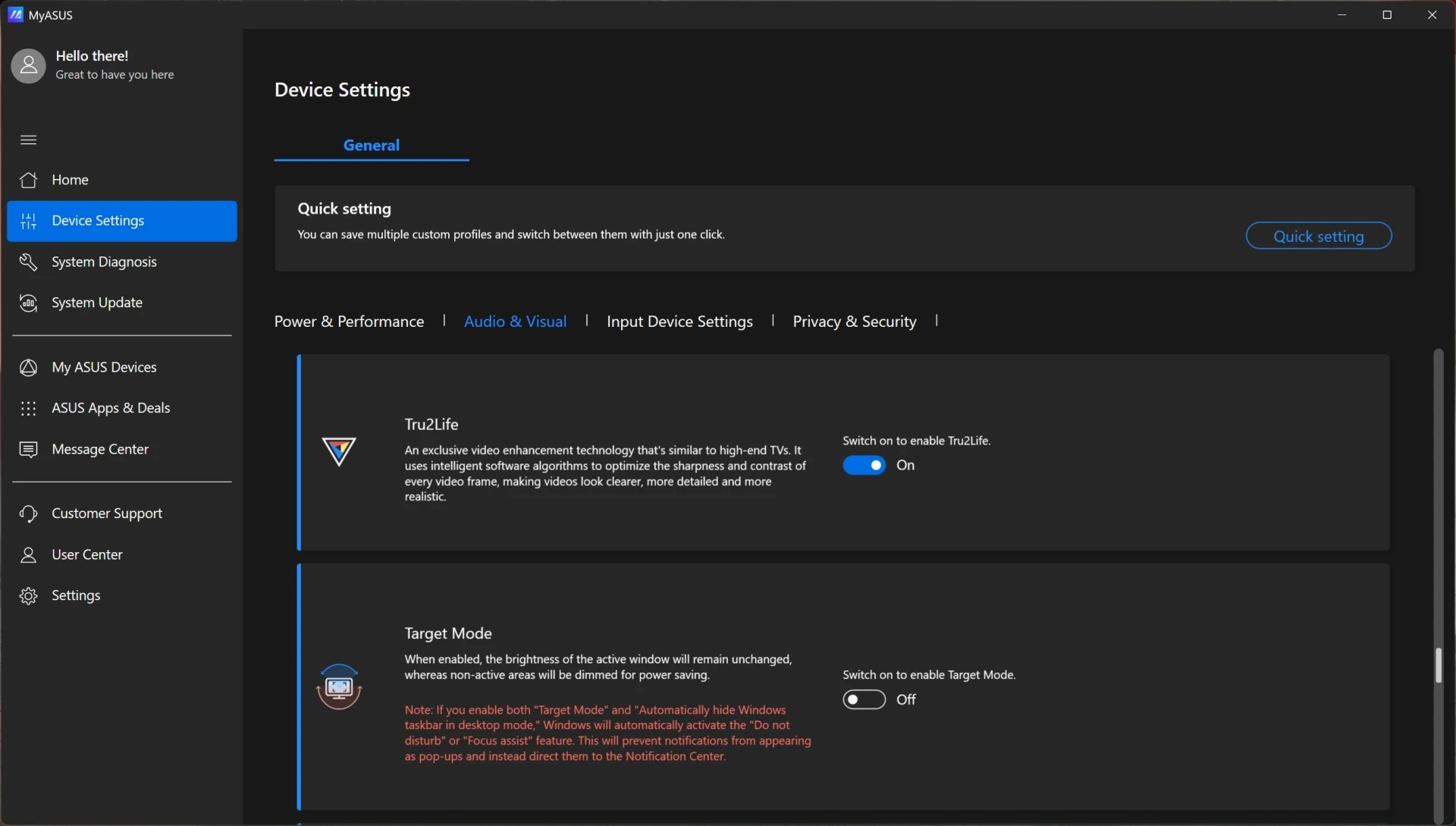Click the User Center person icon
Image resolution: width=1456 pixels, height=826 pixels.
click(x=28, y=554)
